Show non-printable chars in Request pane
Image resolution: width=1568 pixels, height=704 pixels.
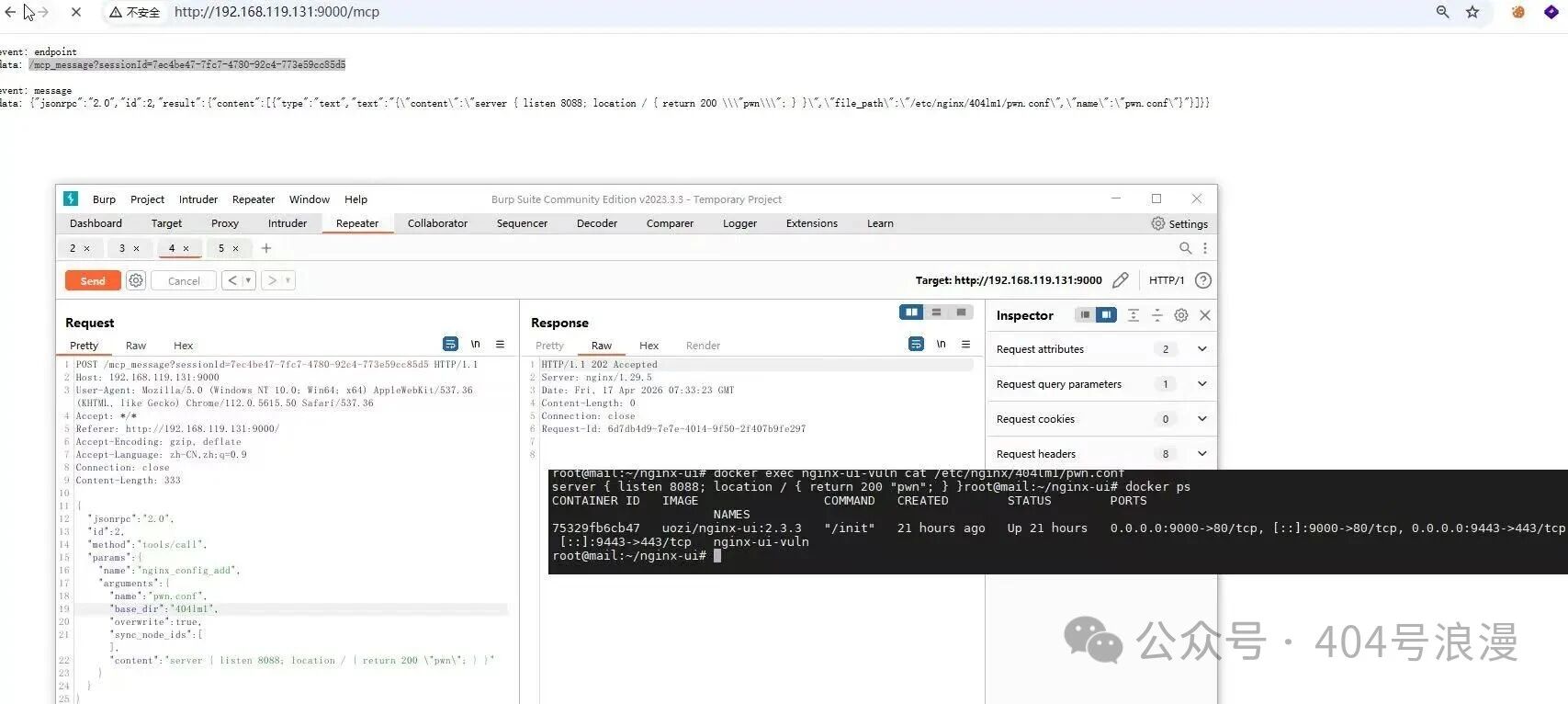[476, 344]
